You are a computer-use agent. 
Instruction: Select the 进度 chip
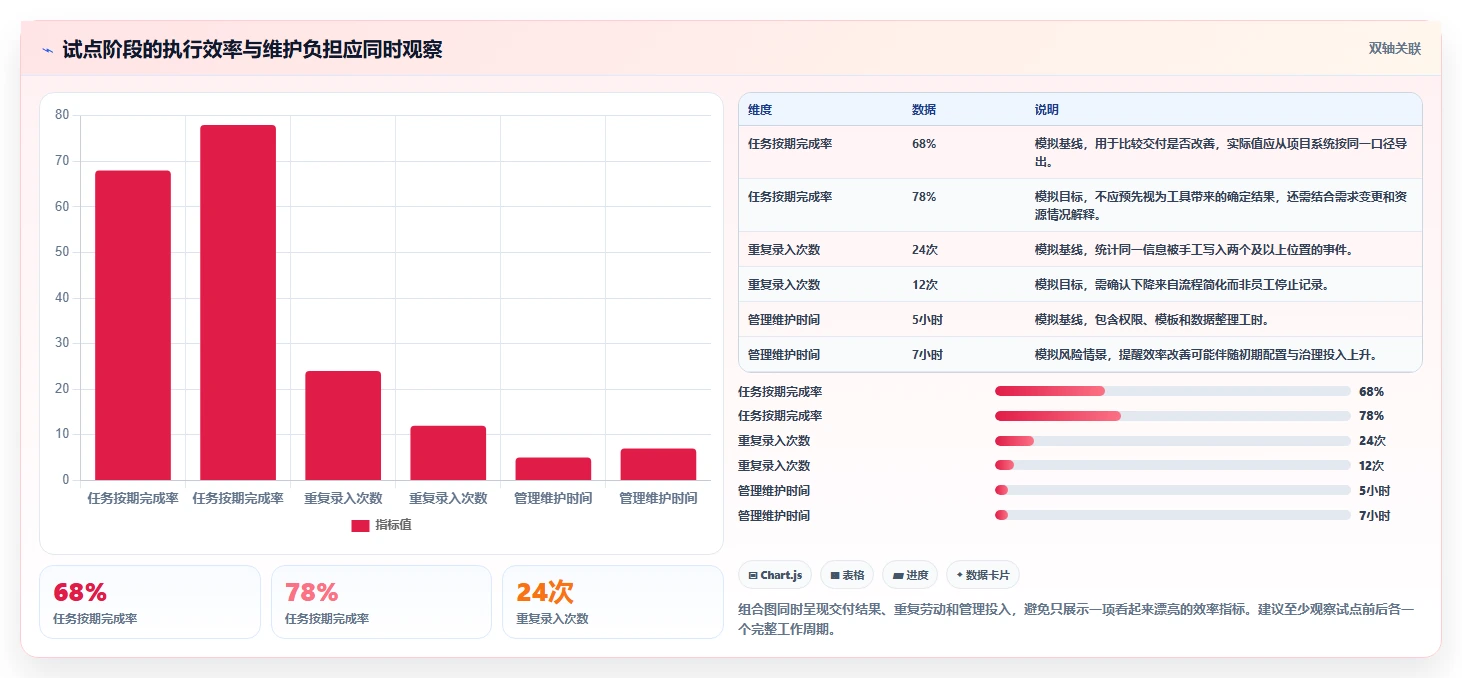pyautogui.click(x=910, y=575)
